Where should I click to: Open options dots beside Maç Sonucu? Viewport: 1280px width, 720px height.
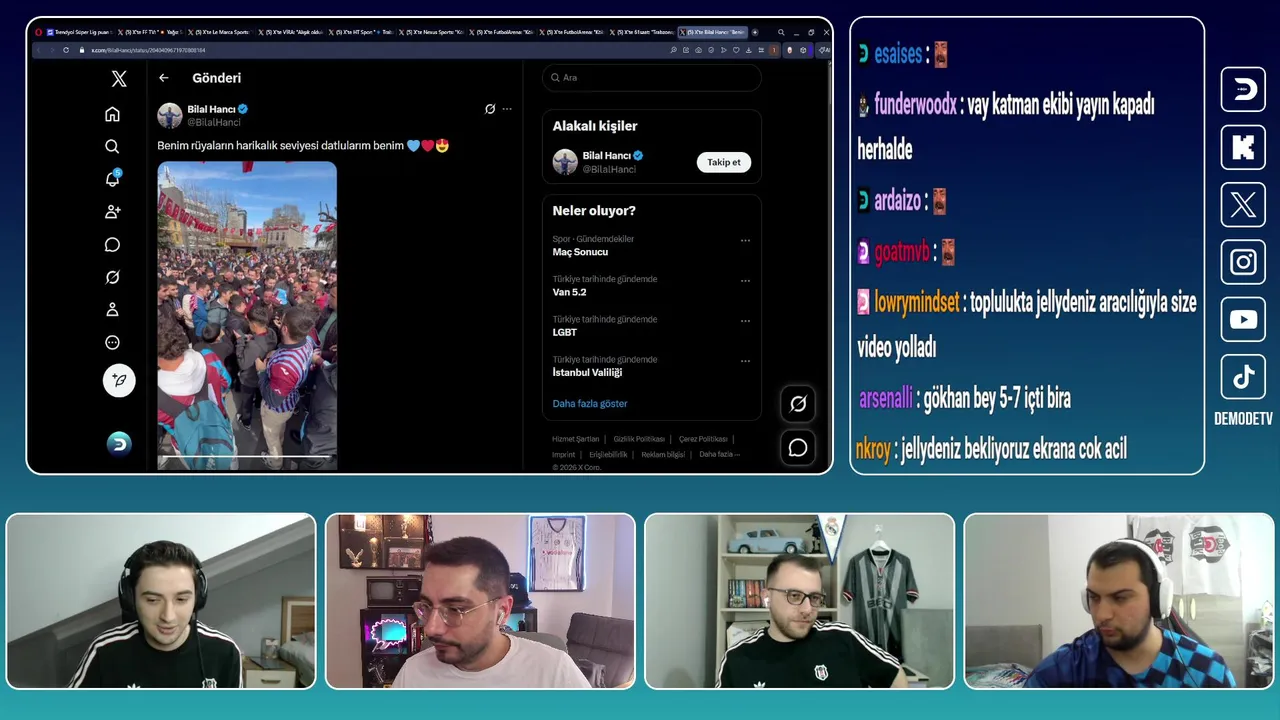point(745,241)
